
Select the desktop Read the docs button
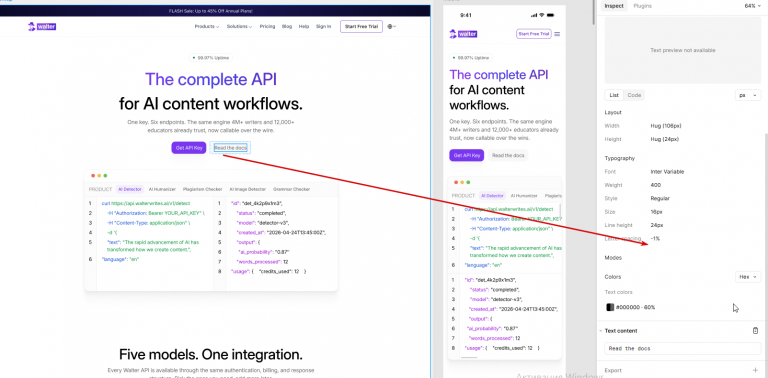pyautogui.click(x=230, y=147)
